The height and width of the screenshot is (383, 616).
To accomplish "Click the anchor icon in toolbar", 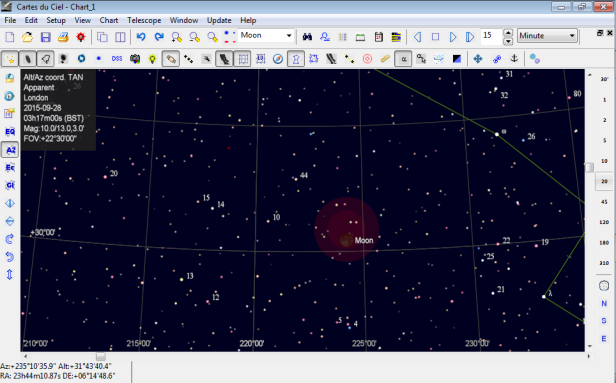I will point(514,59).
